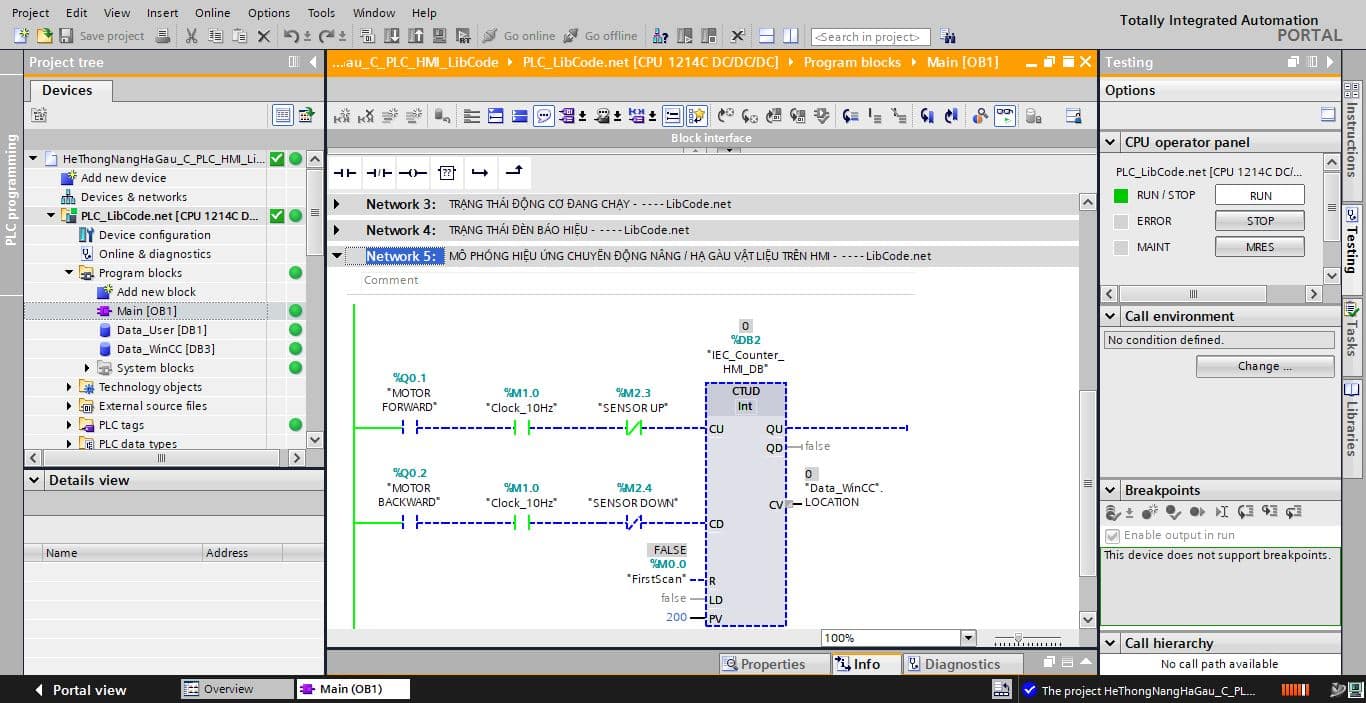Screen dimensions: 1366x703
Task: Select Data_WinCC [DB3] in project tree
Action: click(165, 349)
